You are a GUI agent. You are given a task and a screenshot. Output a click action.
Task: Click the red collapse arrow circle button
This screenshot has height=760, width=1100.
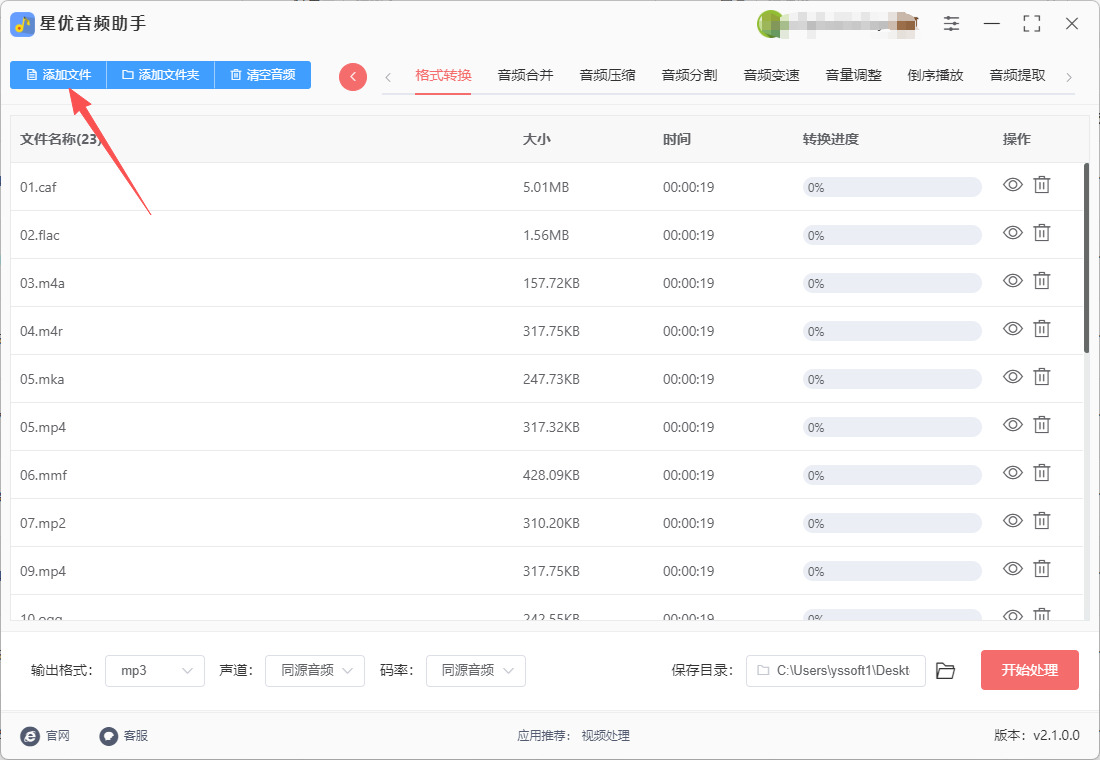353,77
